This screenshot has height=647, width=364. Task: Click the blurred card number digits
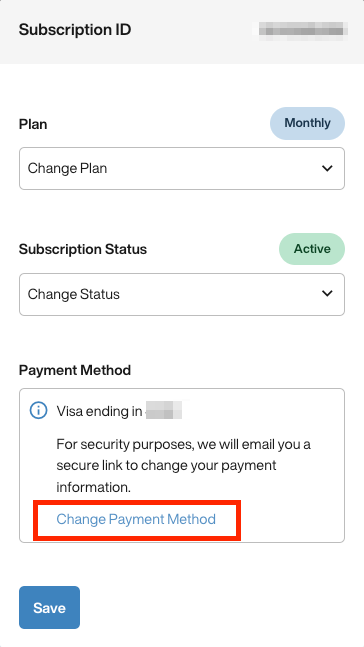point(164,411)
